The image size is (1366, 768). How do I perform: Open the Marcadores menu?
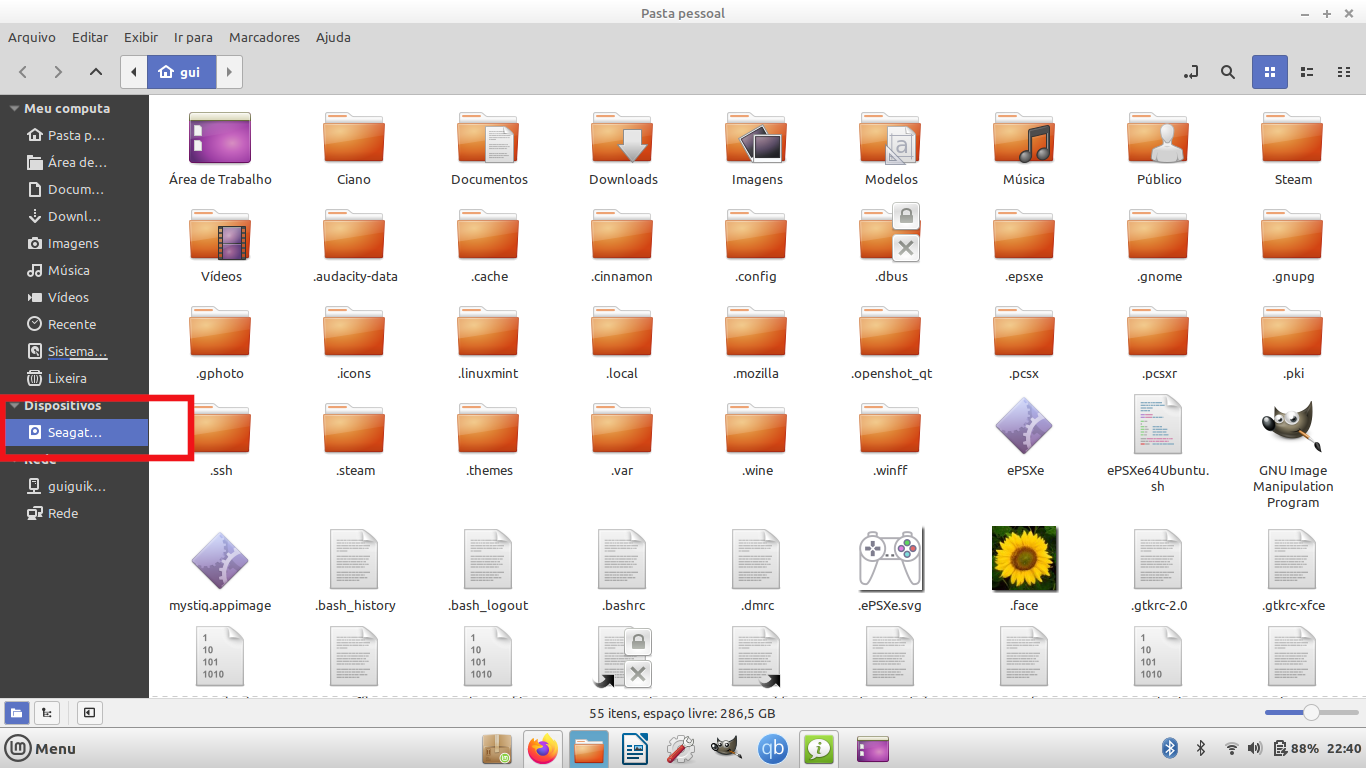[x=264, y=37]
